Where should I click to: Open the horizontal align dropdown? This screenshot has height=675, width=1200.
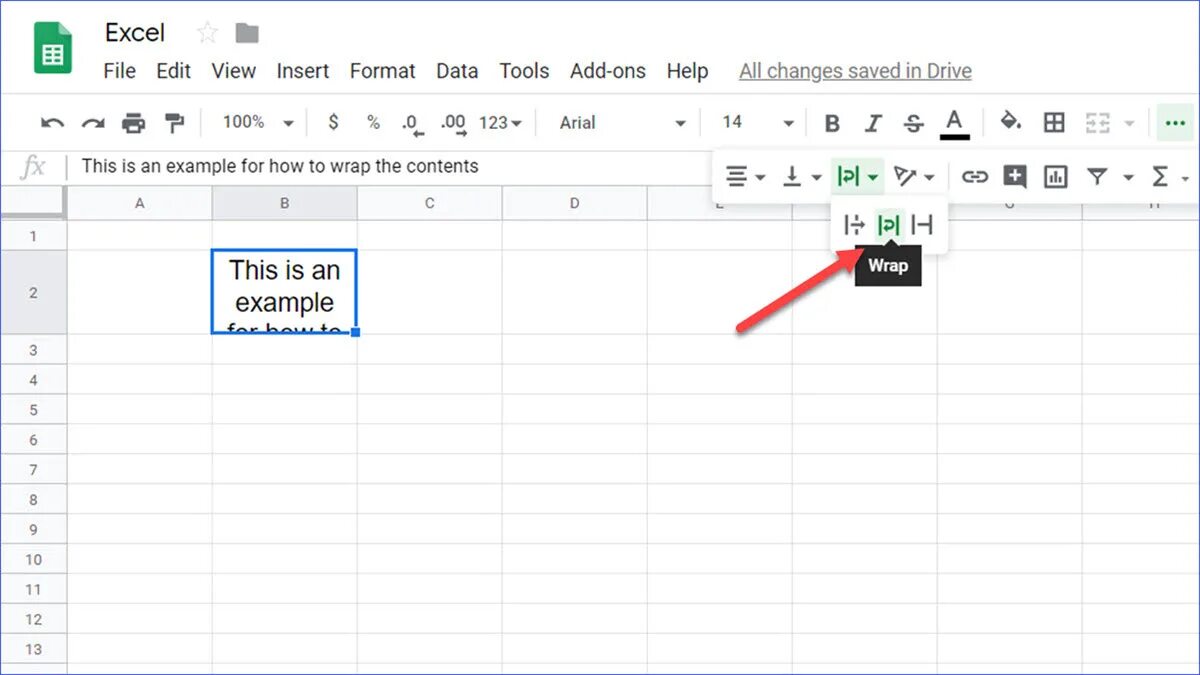point(745,177)
